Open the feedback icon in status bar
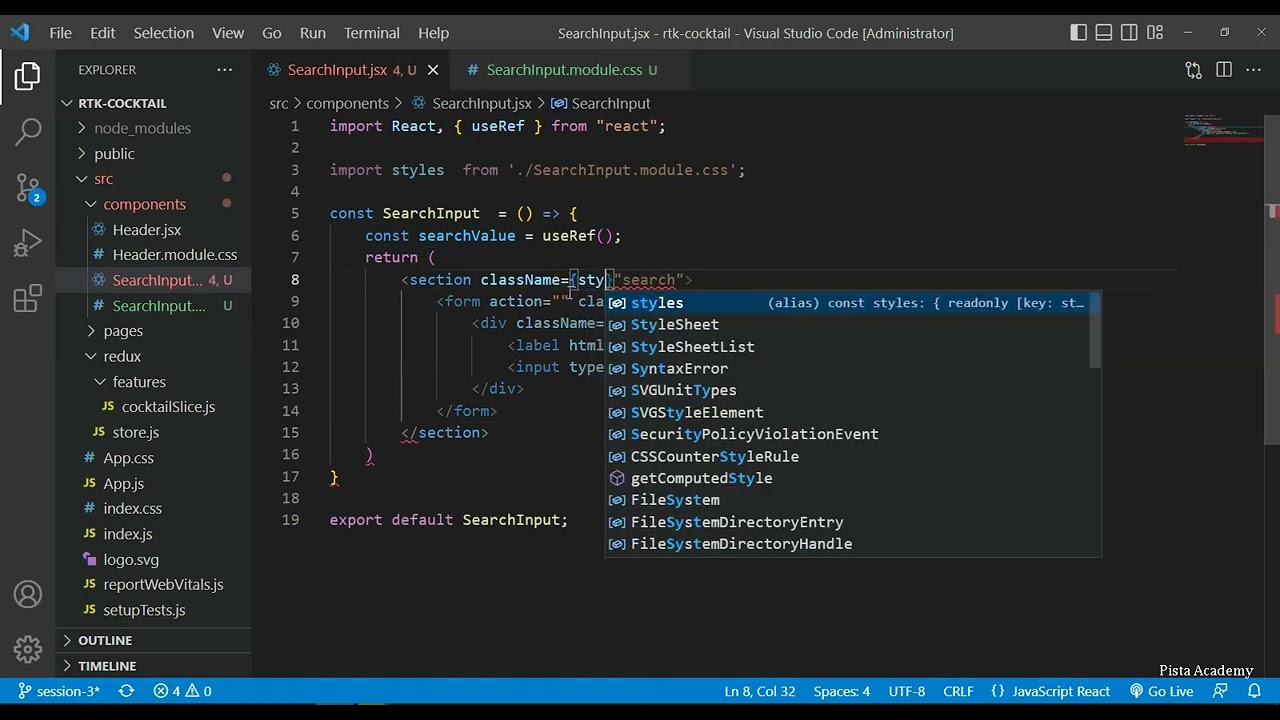The height and width of the screenshot is (720, 1280). click(x=1221, y=691)
